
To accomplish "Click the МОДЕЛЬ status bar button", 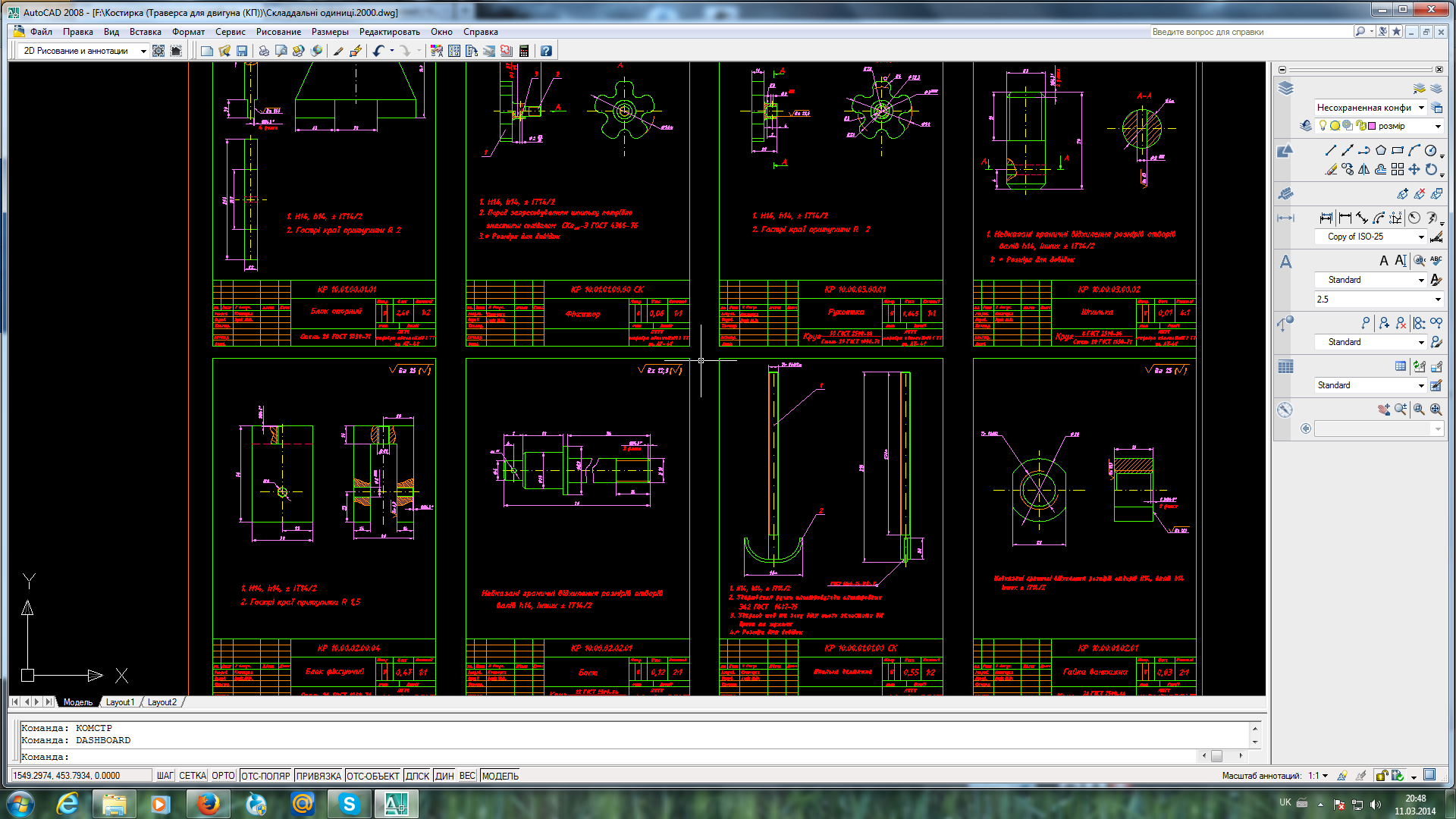I will (500, 776).
